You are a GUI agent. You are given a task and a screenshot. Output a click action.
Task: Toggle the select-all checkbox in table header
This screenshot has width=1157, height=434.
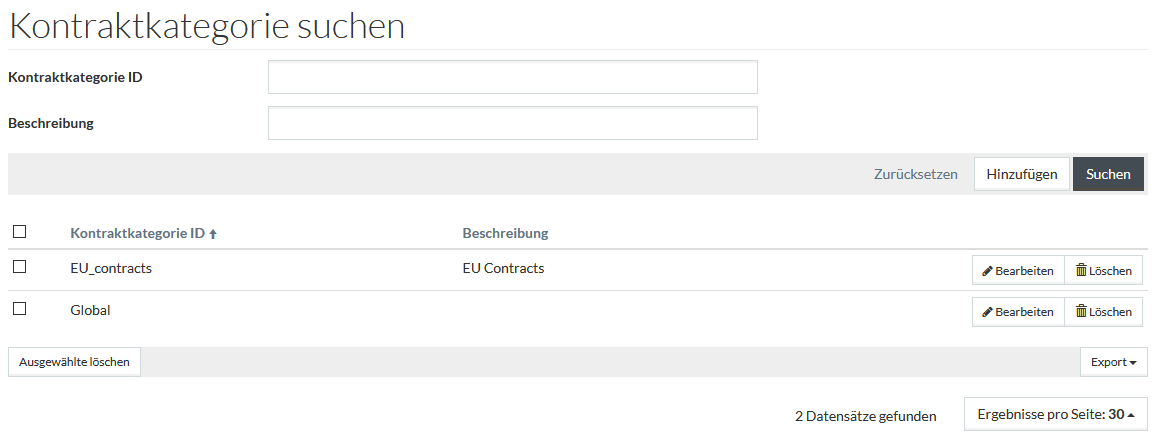pos(20,232)
